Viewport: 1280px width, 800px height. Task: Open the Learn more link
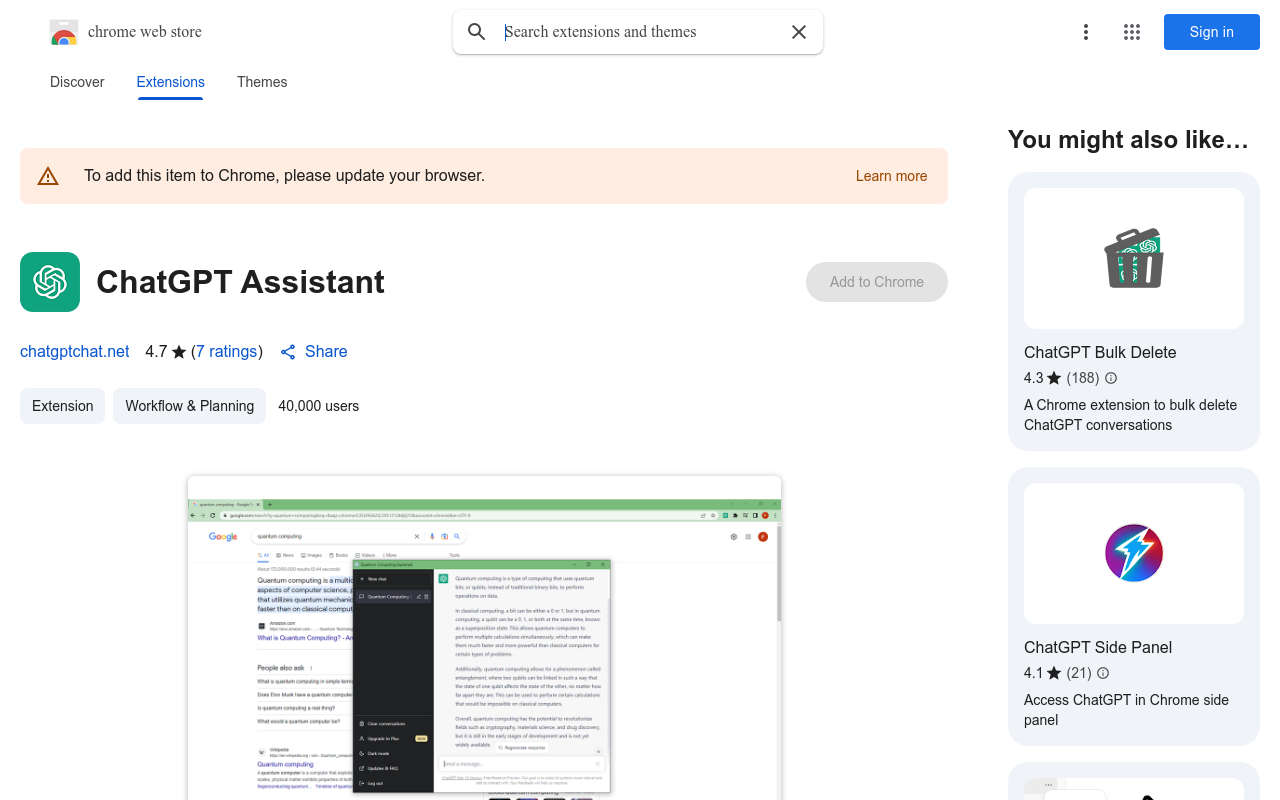(x=891, y=176)
